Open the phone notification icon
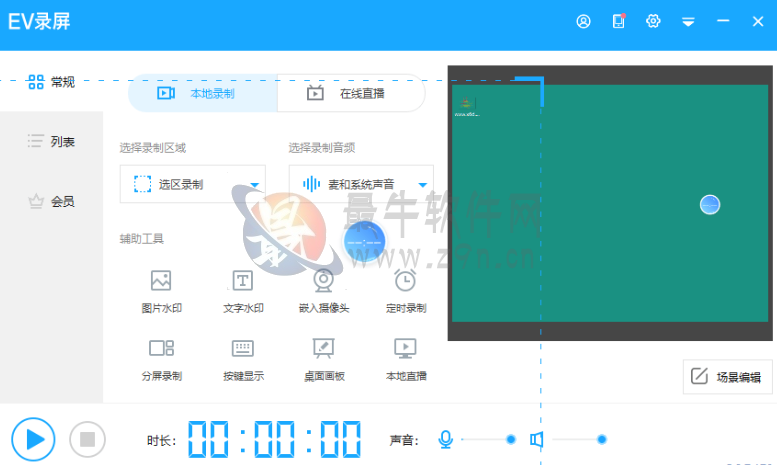 618,21
